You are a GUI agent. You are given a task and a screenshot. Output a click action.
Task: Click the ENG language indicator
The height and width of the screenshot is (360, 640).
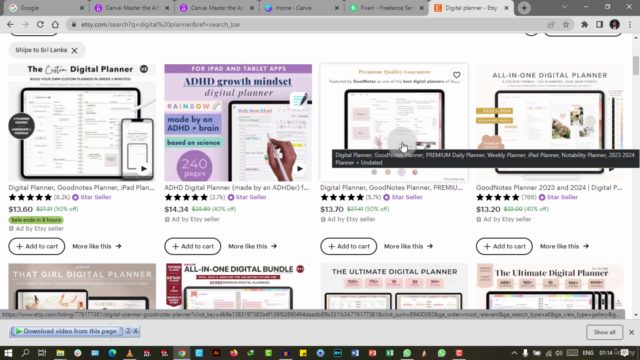588,353
